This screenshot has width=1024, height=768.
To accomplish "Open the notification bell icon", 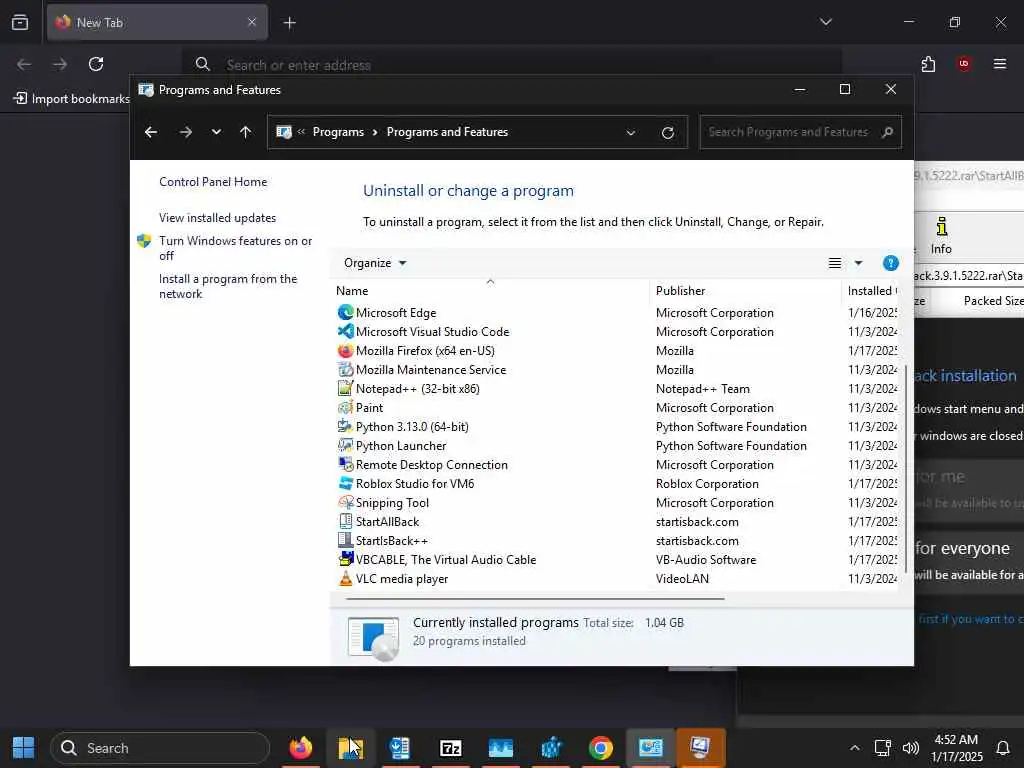I will pos(1002,748).
